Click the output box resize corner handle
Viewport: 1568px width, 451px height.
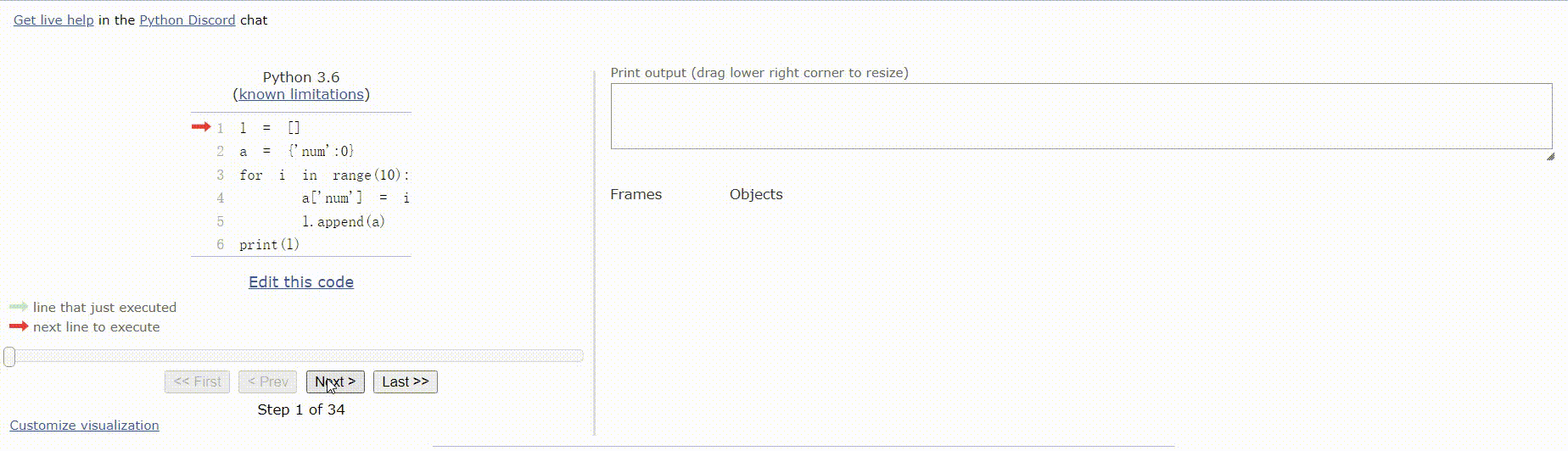pyautogui.click(x=1550, y=156)
